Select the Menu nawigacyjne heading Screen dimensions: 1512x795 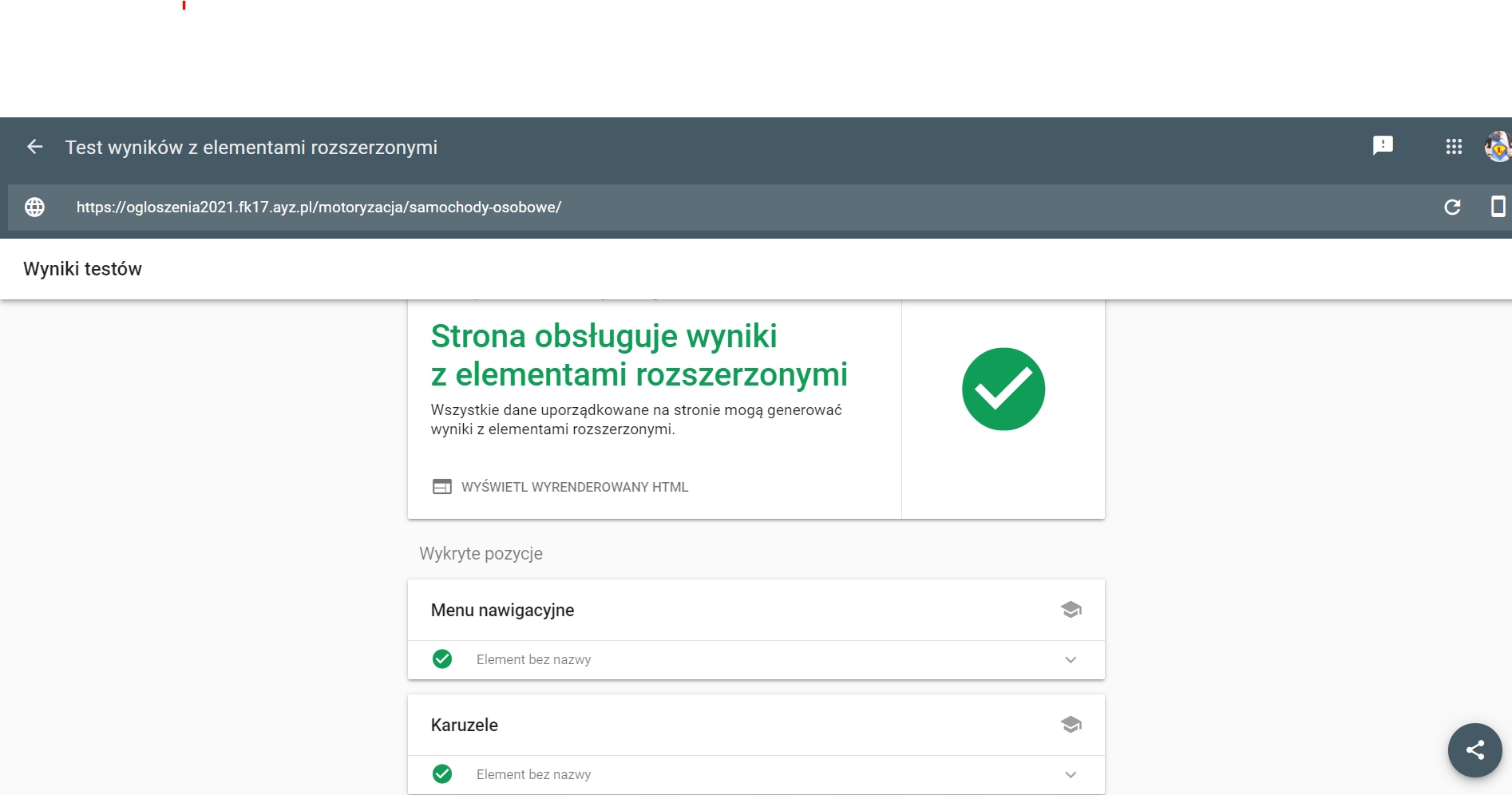(502, 611)
